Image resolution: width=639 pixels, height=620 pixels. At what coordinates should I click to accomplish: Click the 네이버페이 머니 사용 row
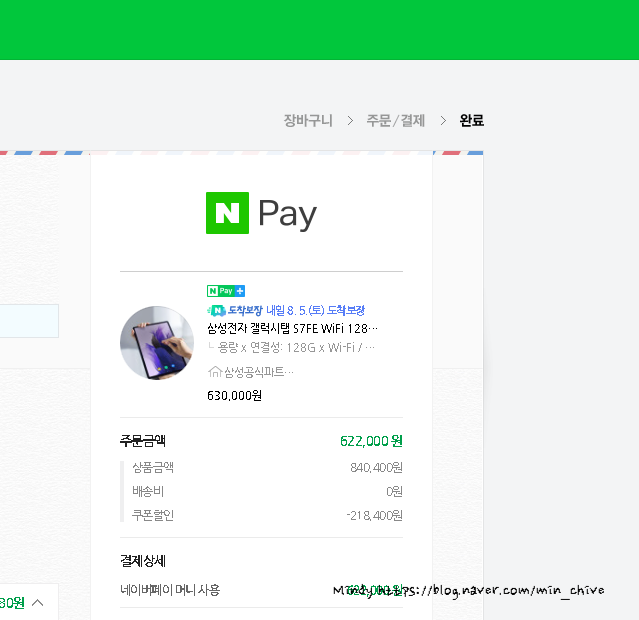261,590
